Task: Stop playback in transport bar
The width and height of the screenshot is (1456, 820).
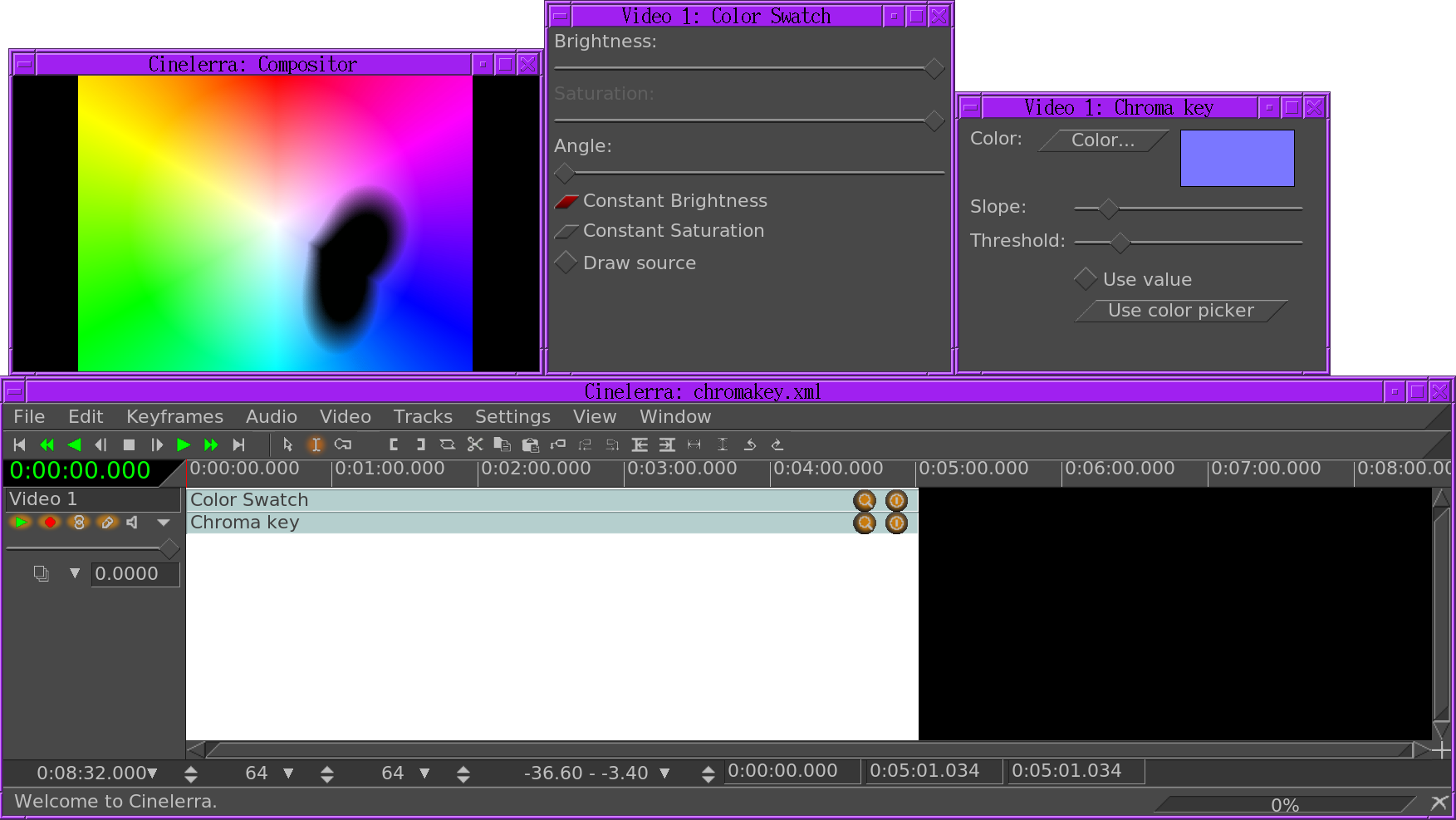Action: coord(129,445)
